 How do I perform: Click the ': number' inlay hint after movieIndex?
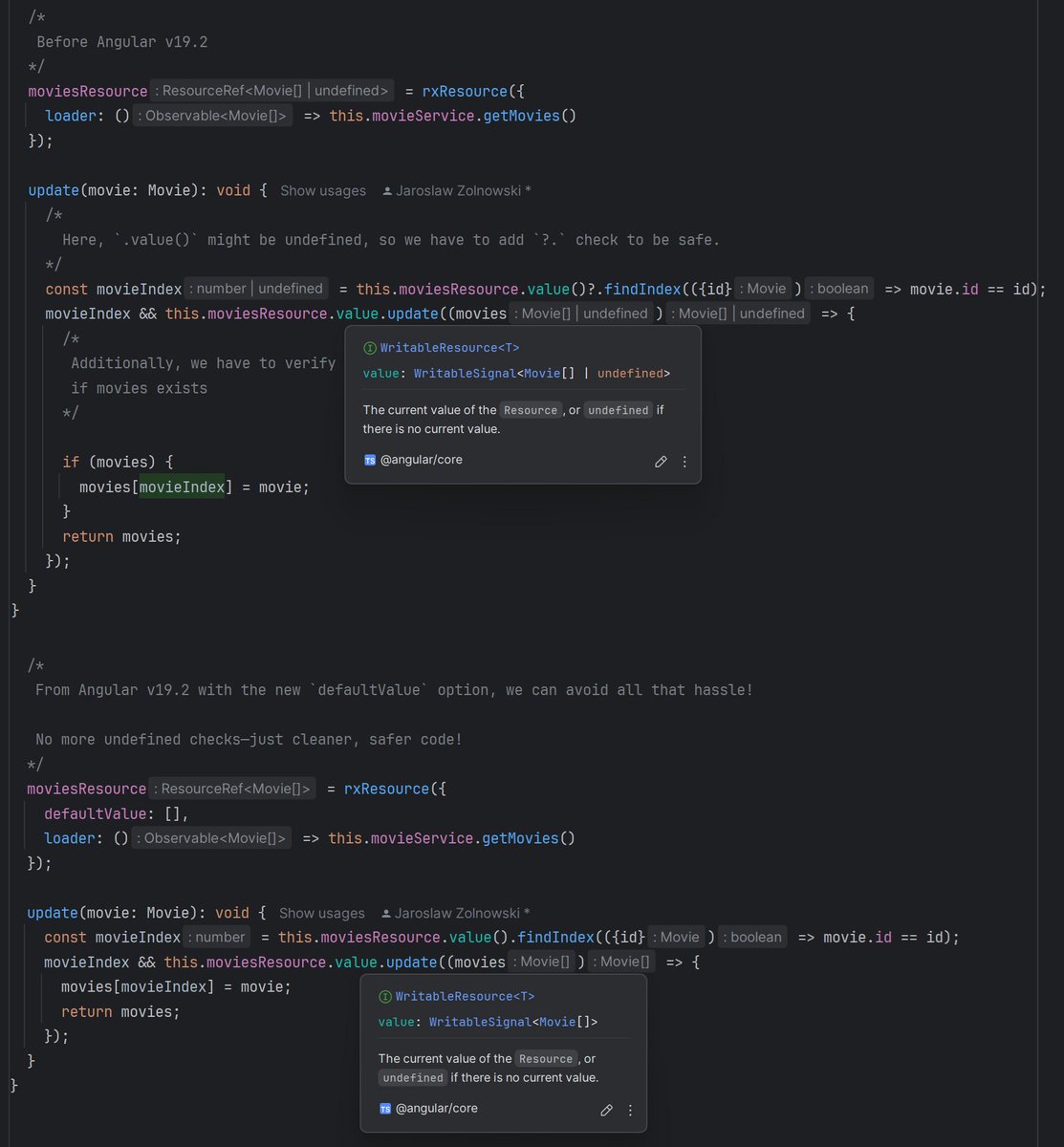click(x=218, y=937)
